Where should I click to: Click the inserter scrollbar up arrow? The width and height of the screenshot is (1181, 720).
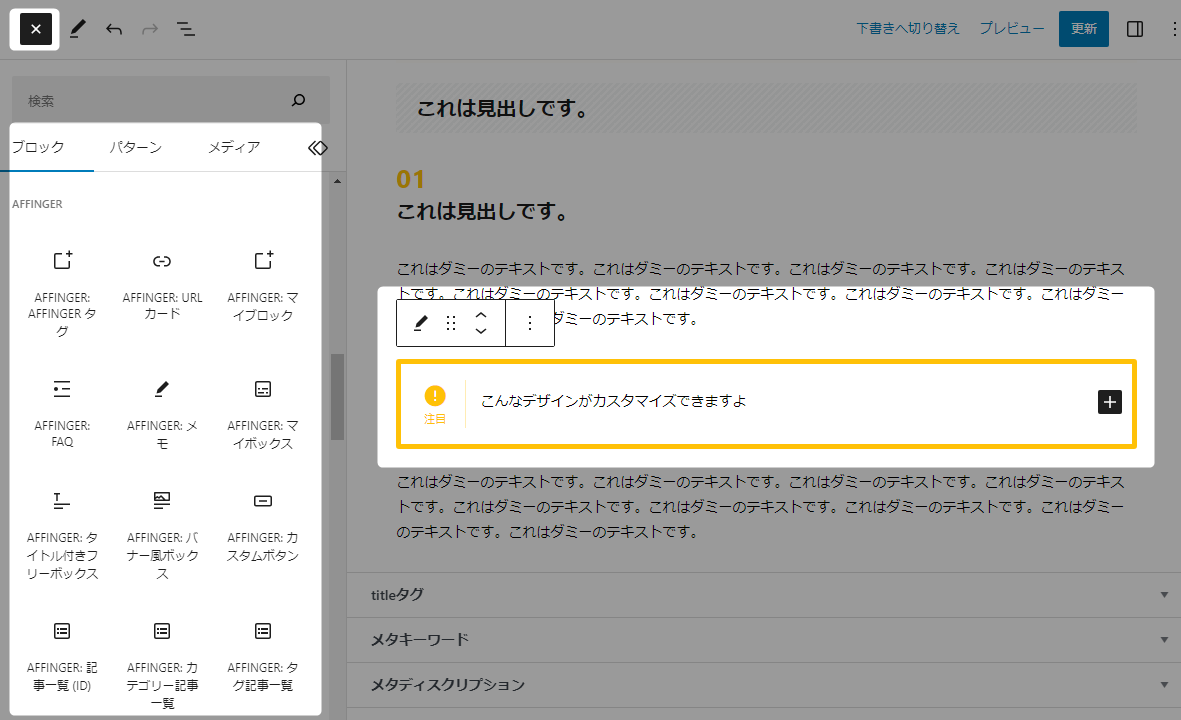[337, 182]
